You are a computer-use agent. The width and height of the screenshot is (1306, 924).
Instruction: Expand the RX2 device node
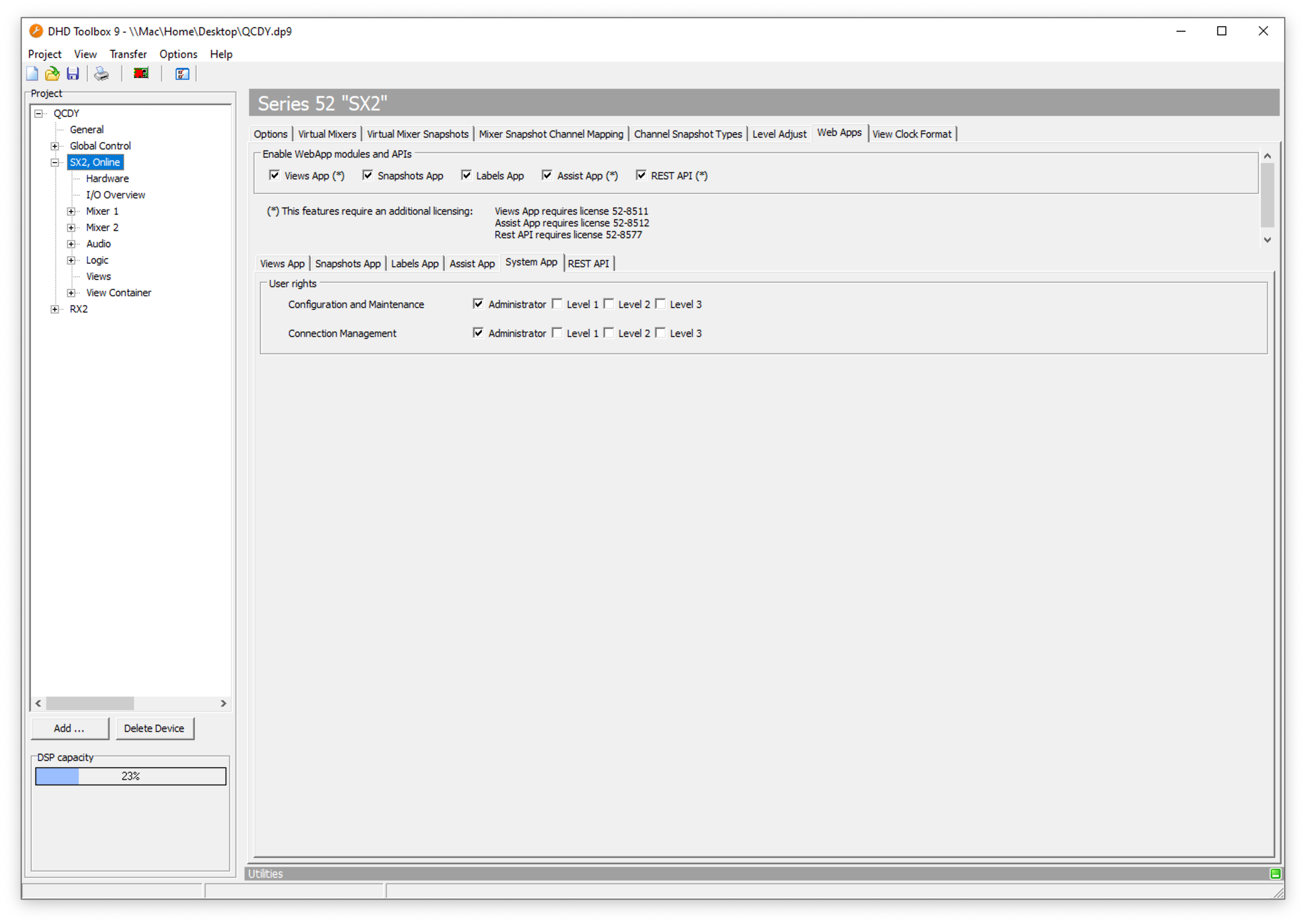tap(55, 309)
